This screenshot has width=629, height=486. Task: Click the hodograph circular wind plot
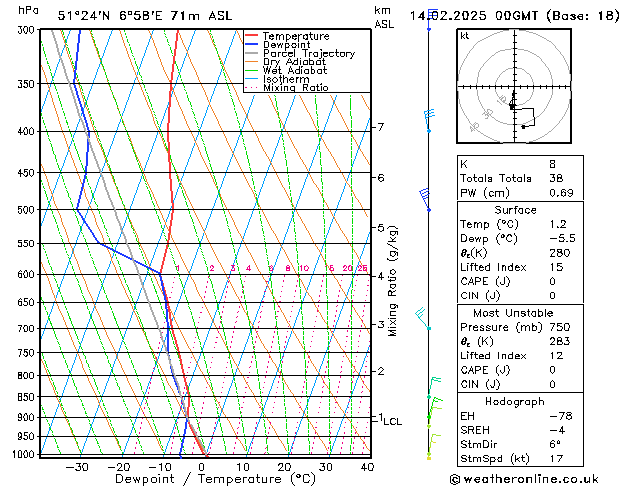coord(512,91)
